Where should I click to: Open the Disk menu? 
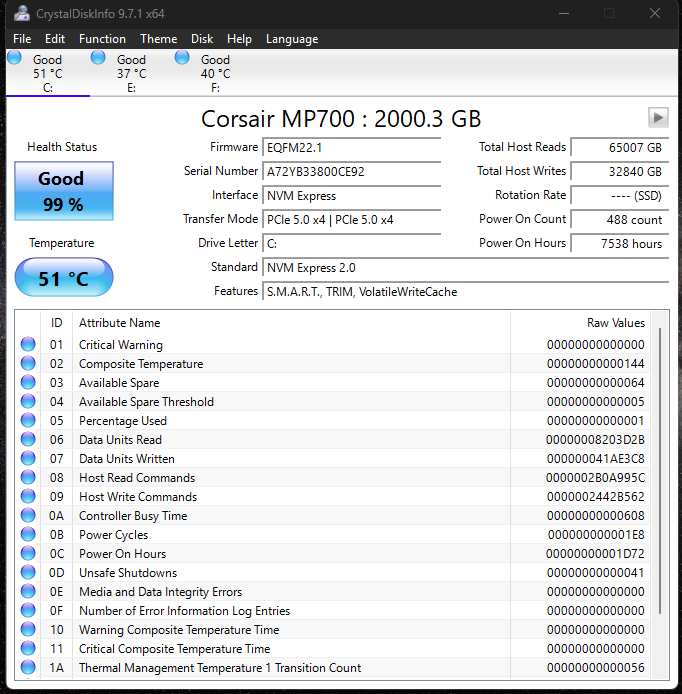(x=202, y=39)
